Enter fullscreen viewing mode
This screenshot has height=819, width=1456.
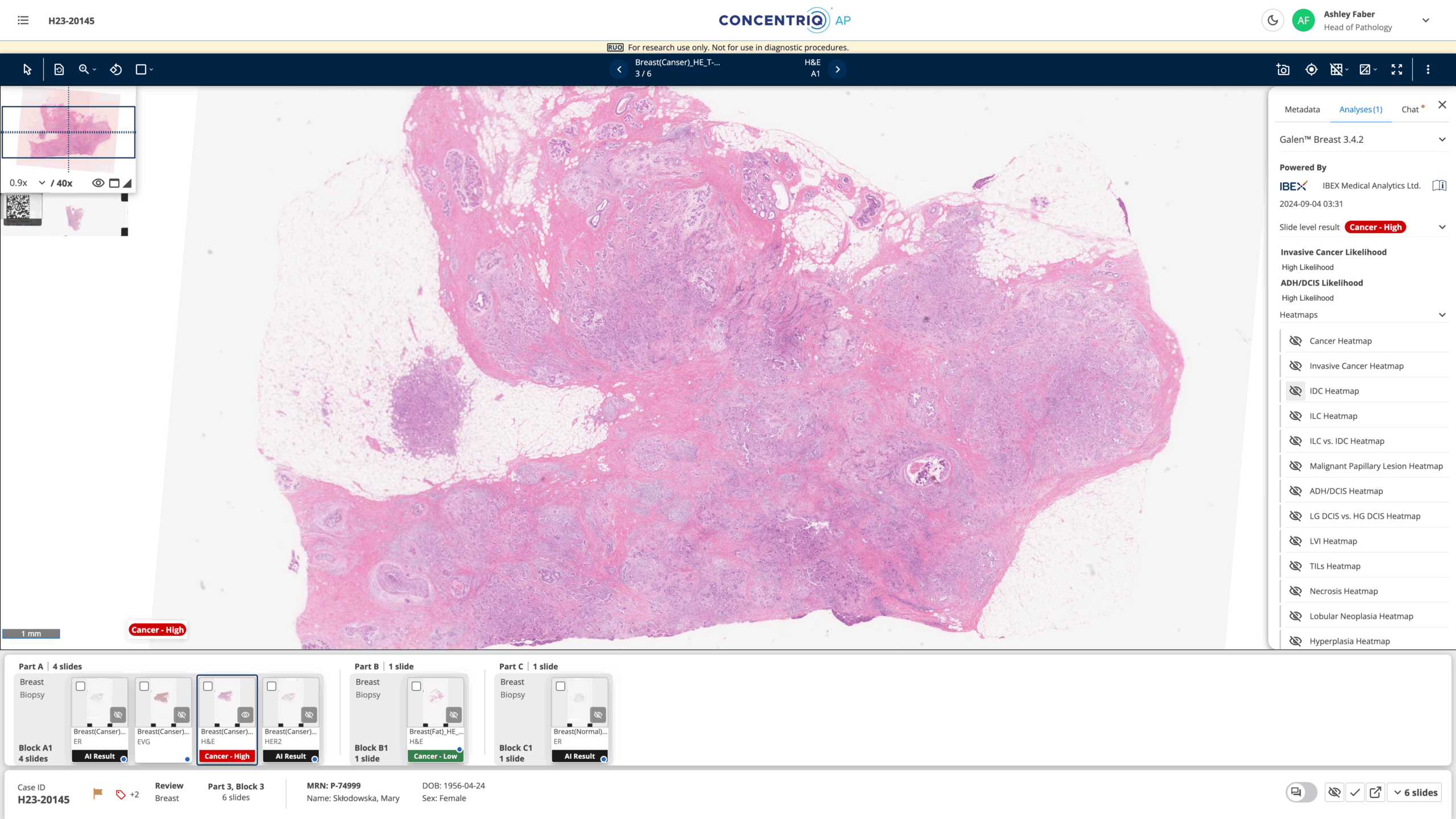pyautogui.click(x=1397, y=69)
